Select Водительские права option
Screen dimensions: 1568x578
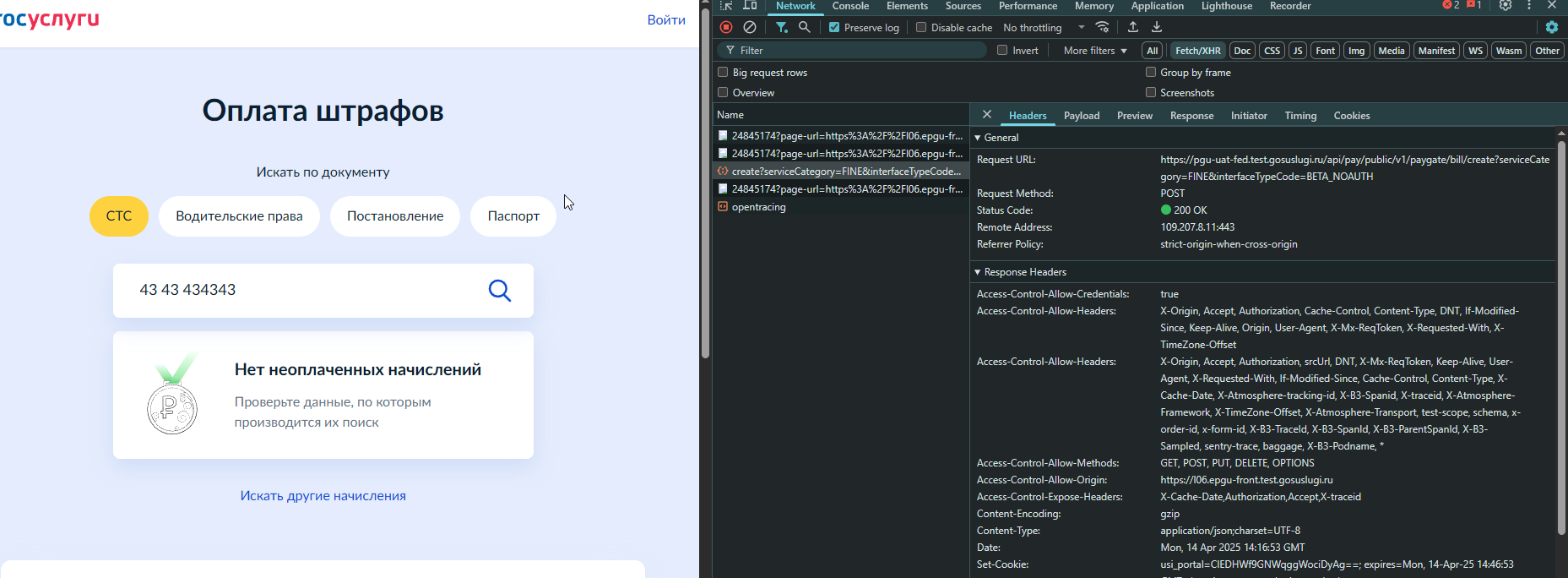point(239,216)
